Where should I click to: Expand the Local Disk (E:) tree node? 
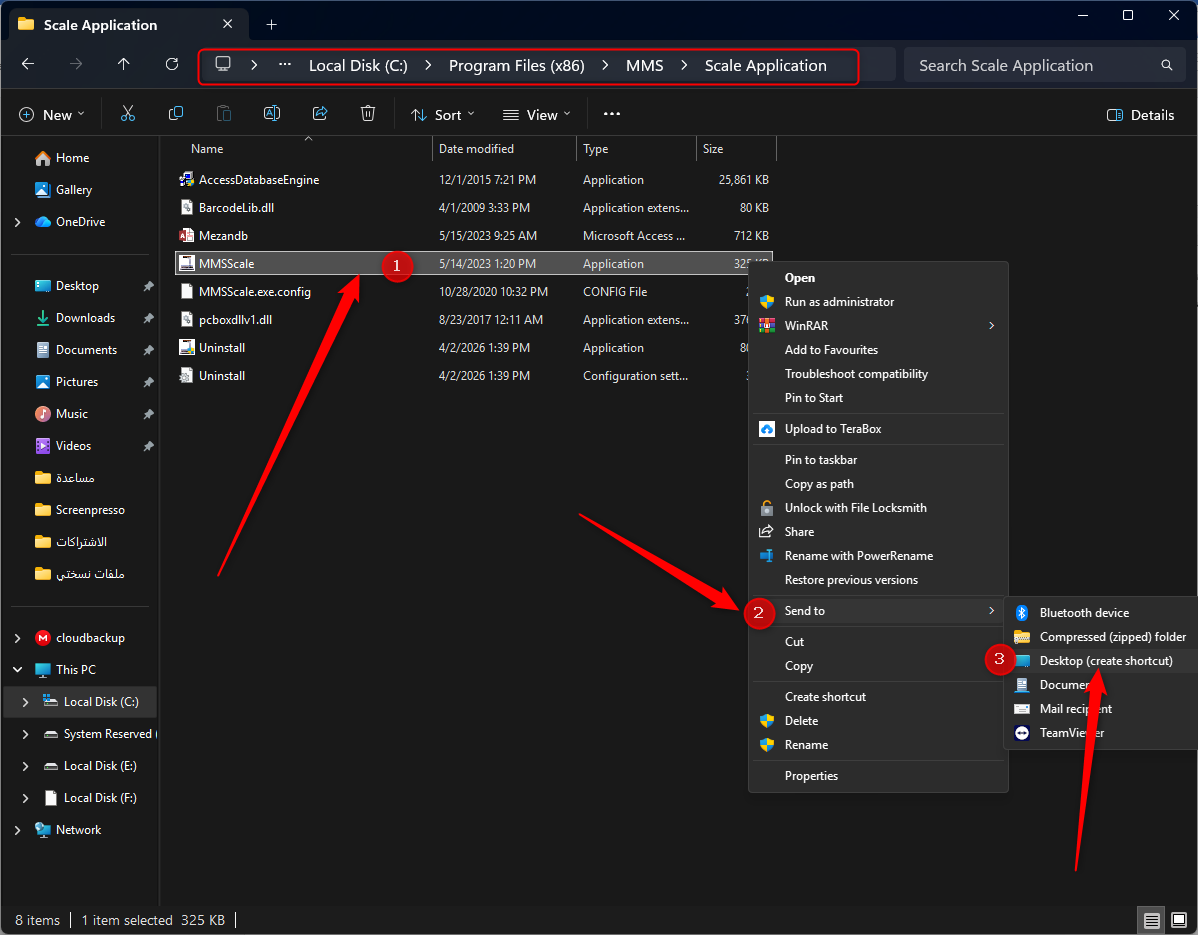point(25,766)
